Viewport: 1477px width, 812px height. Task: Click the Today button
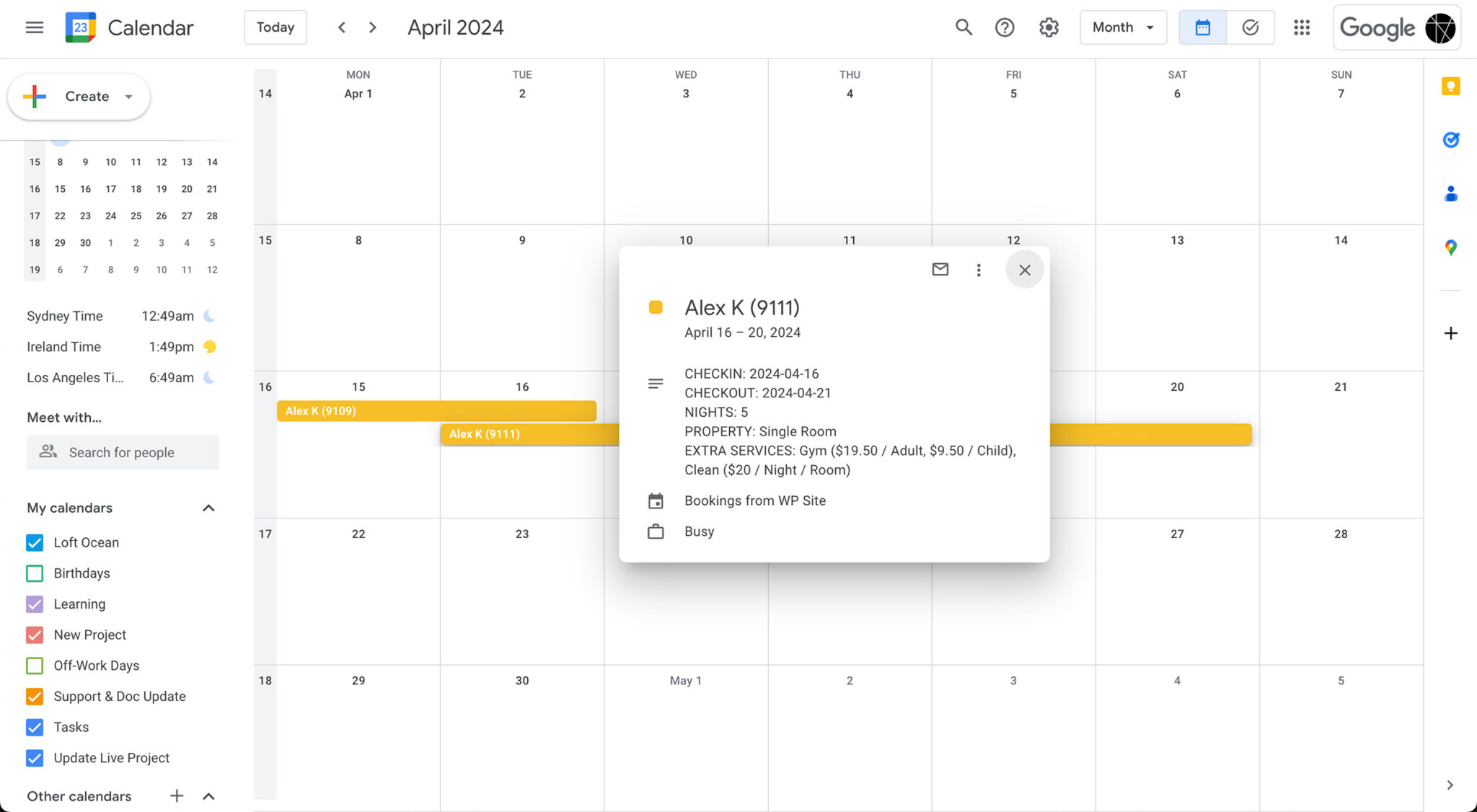click(275, 27)
